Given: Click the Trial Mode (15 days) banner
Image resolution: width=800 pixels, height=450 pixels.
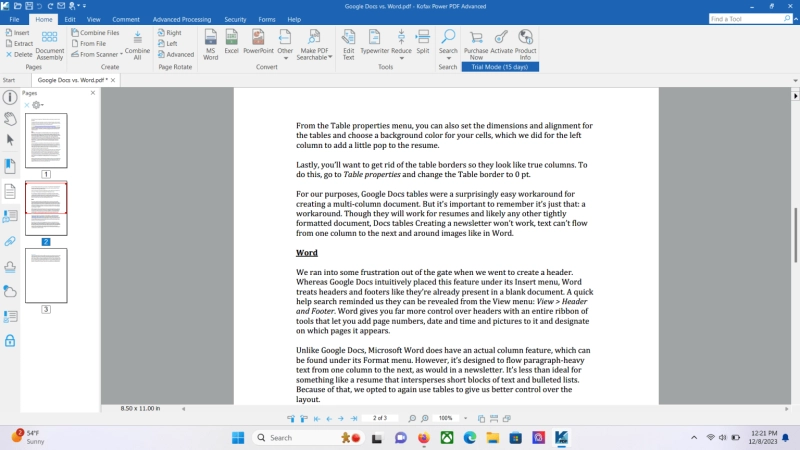Looking at the screenshot, I should 500,67.
